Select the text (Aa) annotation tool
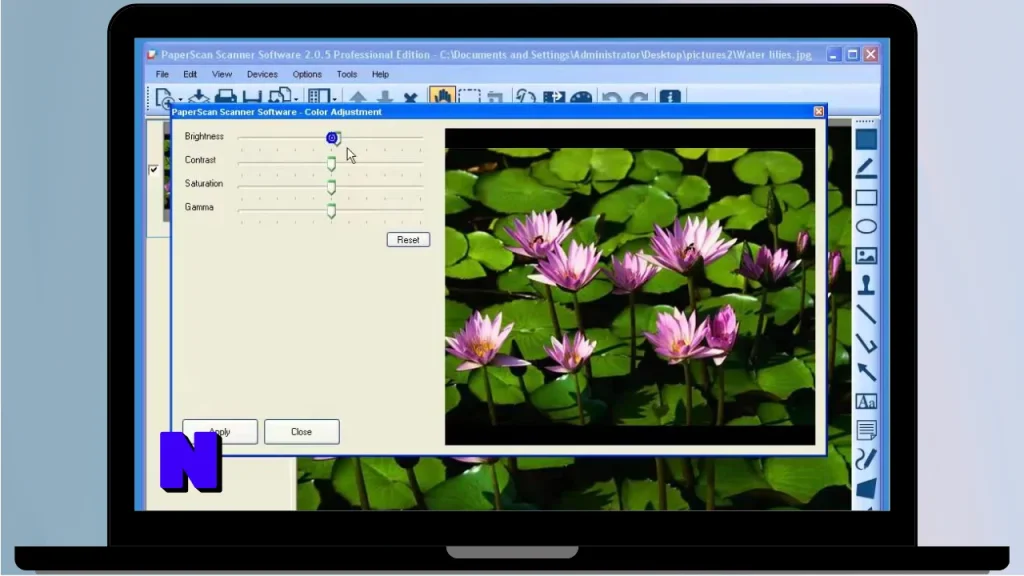This screenshot has height=576, width=1024. tap(866, 401)
